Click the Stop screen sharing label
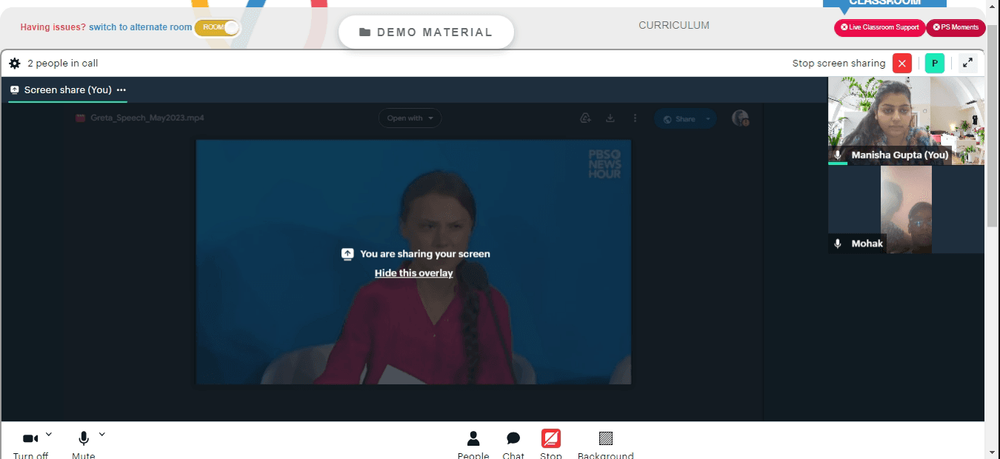 tap(839, 63)
